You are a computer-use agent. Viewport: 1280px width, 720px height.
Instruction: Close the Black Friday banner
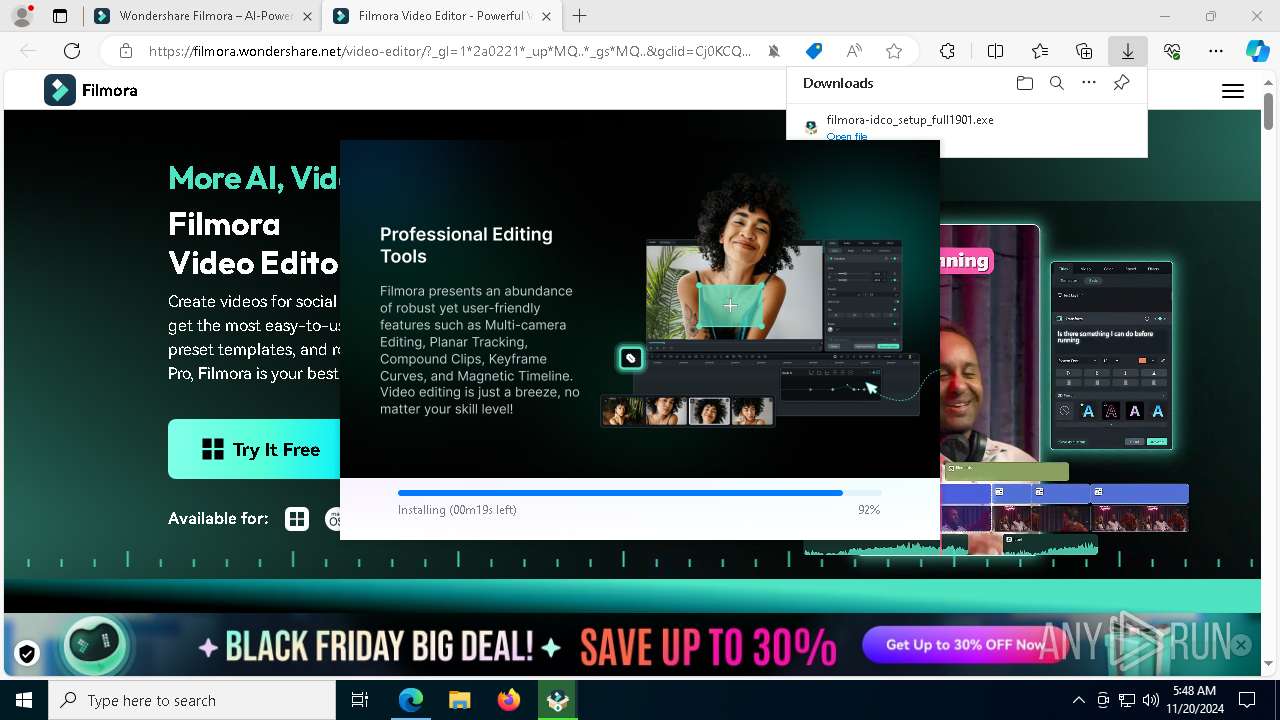(x=1241, y=645)
